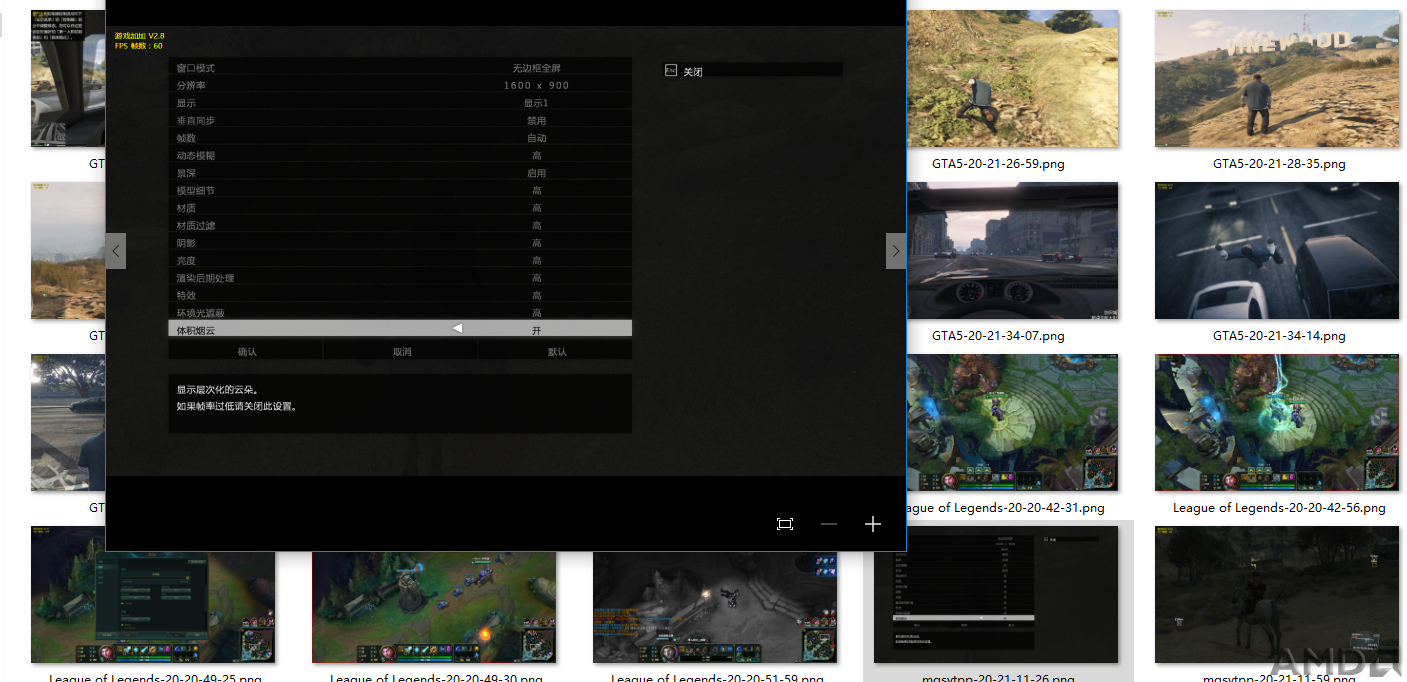Click the file name GTA5-20-21-34-07.png
The image size is (1407, 682).
[x=998, y=336]
